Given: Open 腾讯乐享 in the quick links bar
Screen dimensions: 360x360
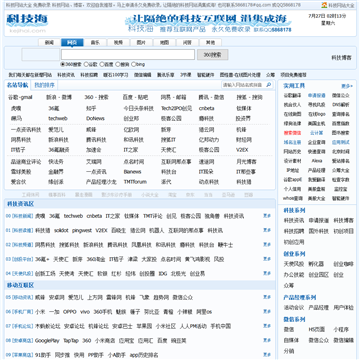Looking at the screenshot, I should [166, 75].
